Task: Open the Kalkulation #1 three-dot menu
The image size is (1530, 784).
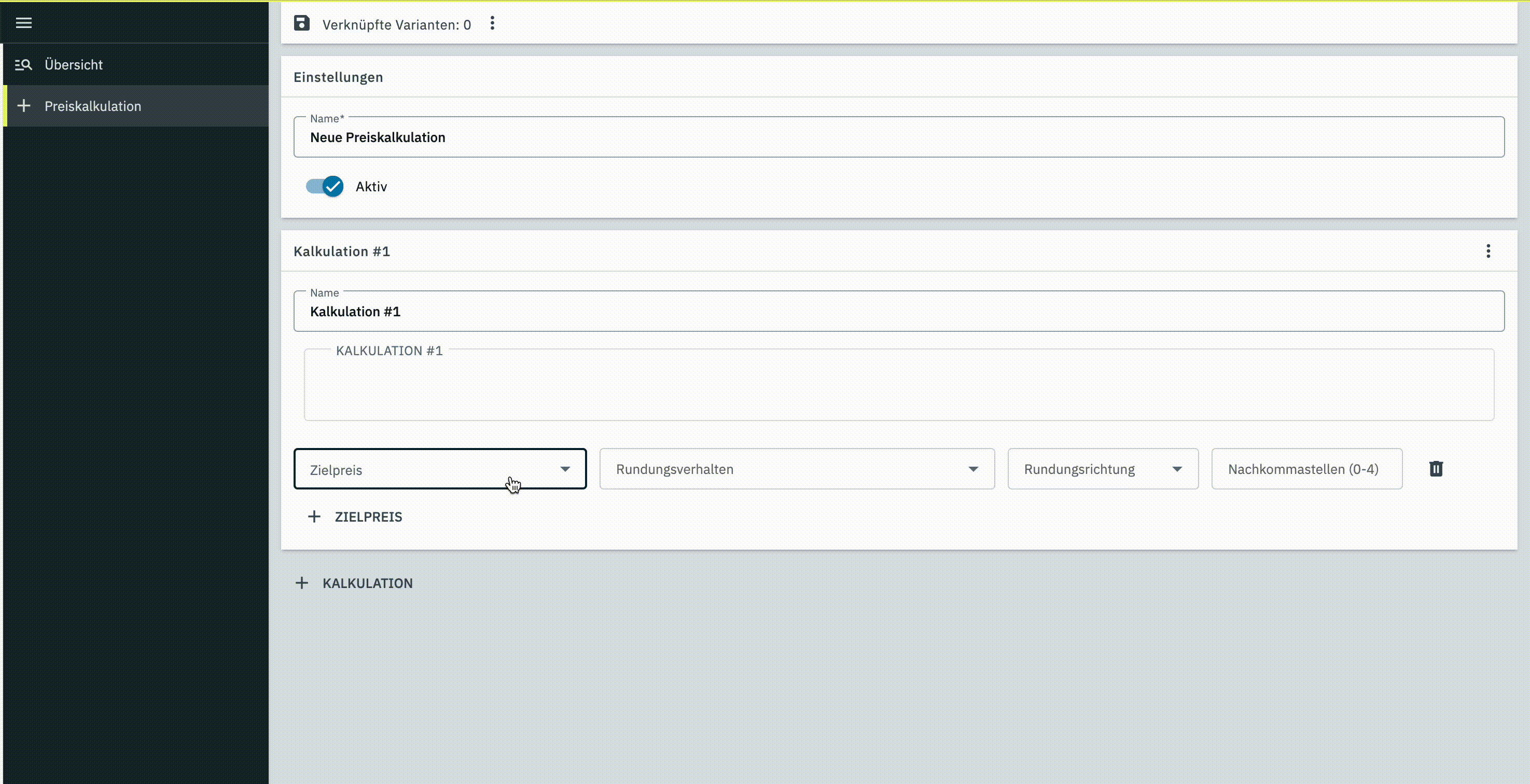Action: [1488, 251]
